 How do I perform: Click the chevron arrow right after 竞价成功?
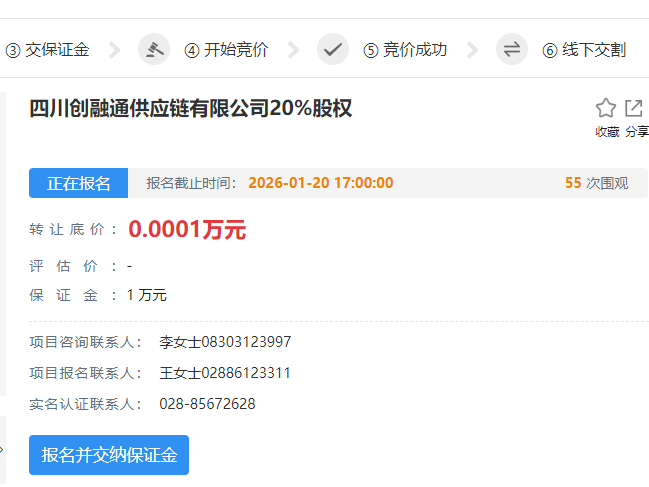click(473, 50)
